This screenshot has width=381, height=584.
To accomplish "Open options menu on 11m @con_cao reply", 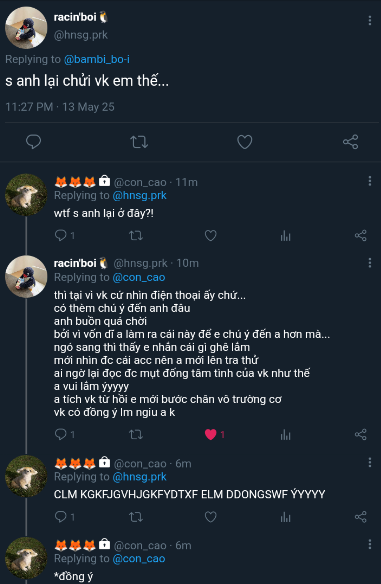I will click(369, 181).
